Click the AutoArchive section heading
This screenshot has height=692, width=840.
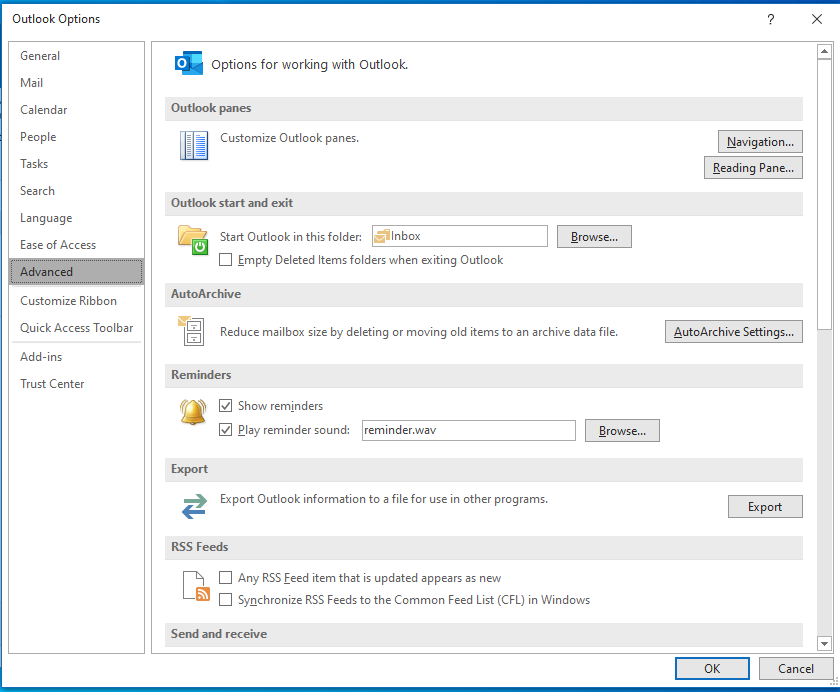click(206, 294)
